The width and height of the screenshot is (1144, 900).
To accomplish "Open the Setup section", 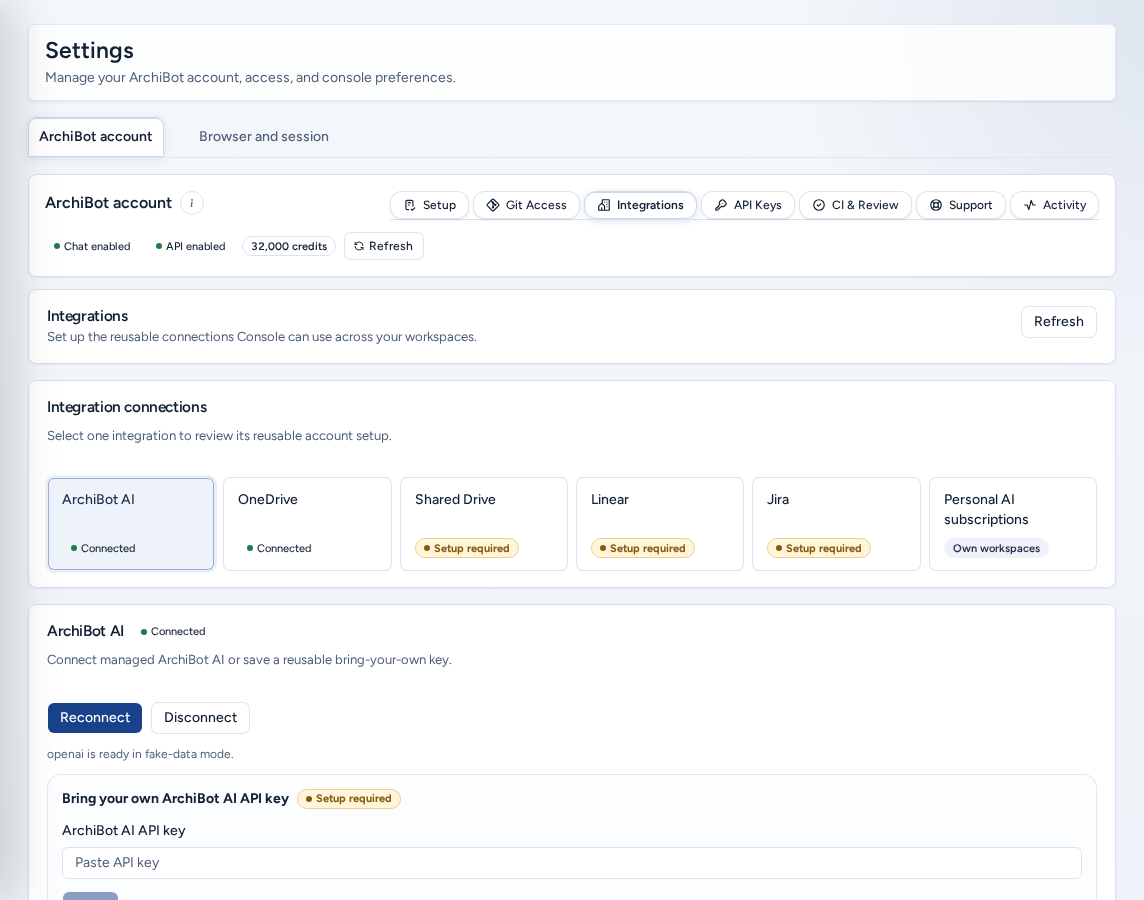I will click(430, 205).
